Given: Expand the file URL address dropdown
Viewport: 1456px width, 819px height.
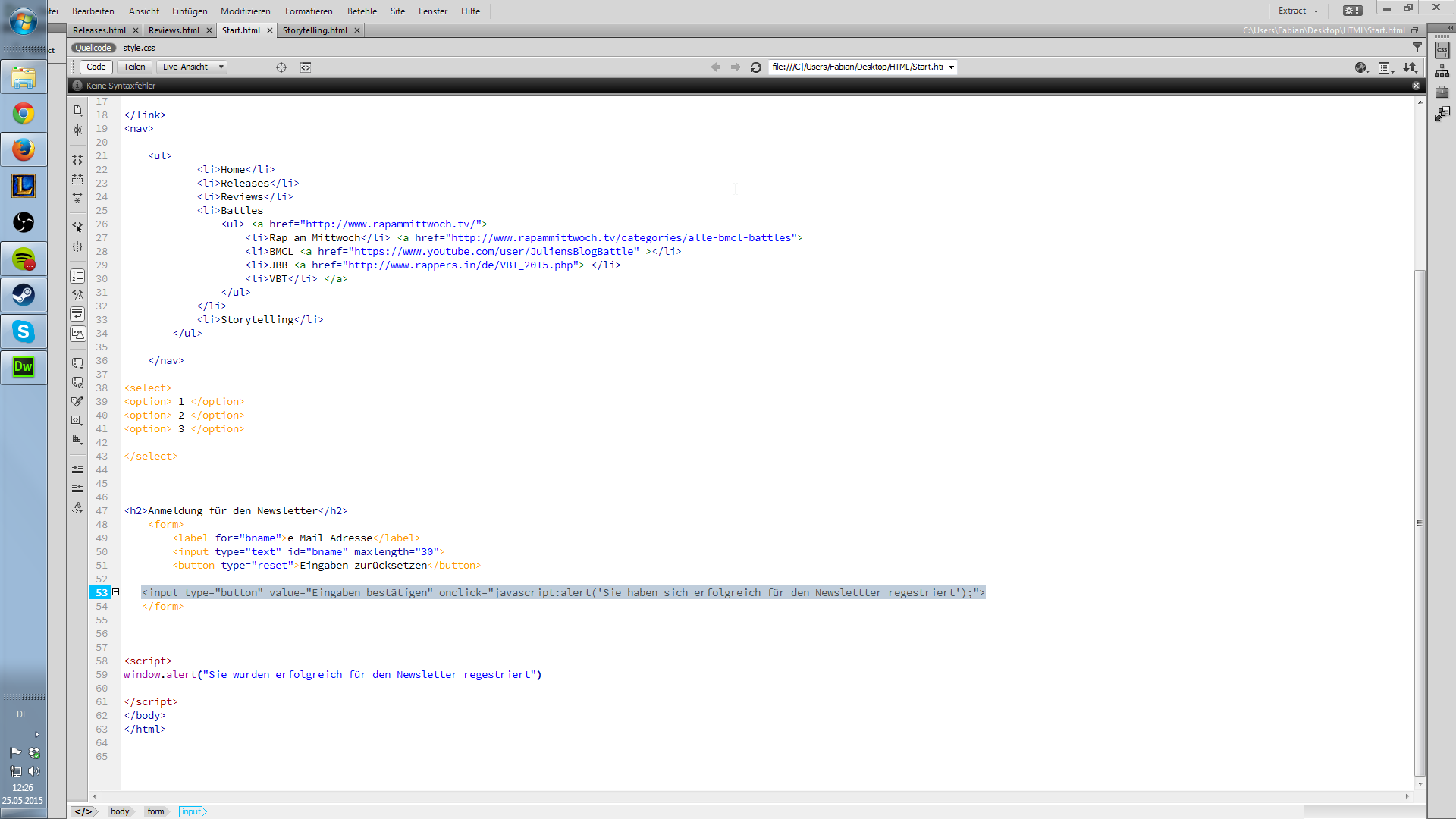Looking at the screenshot, I should [951, 67].
